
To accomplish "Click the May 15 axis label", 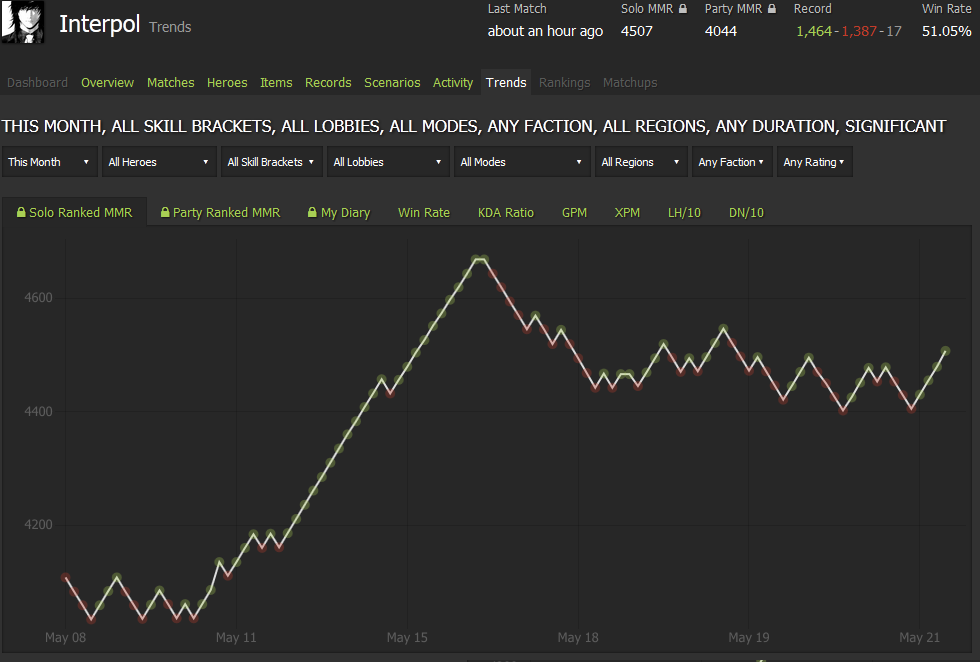I will point(407,638).
